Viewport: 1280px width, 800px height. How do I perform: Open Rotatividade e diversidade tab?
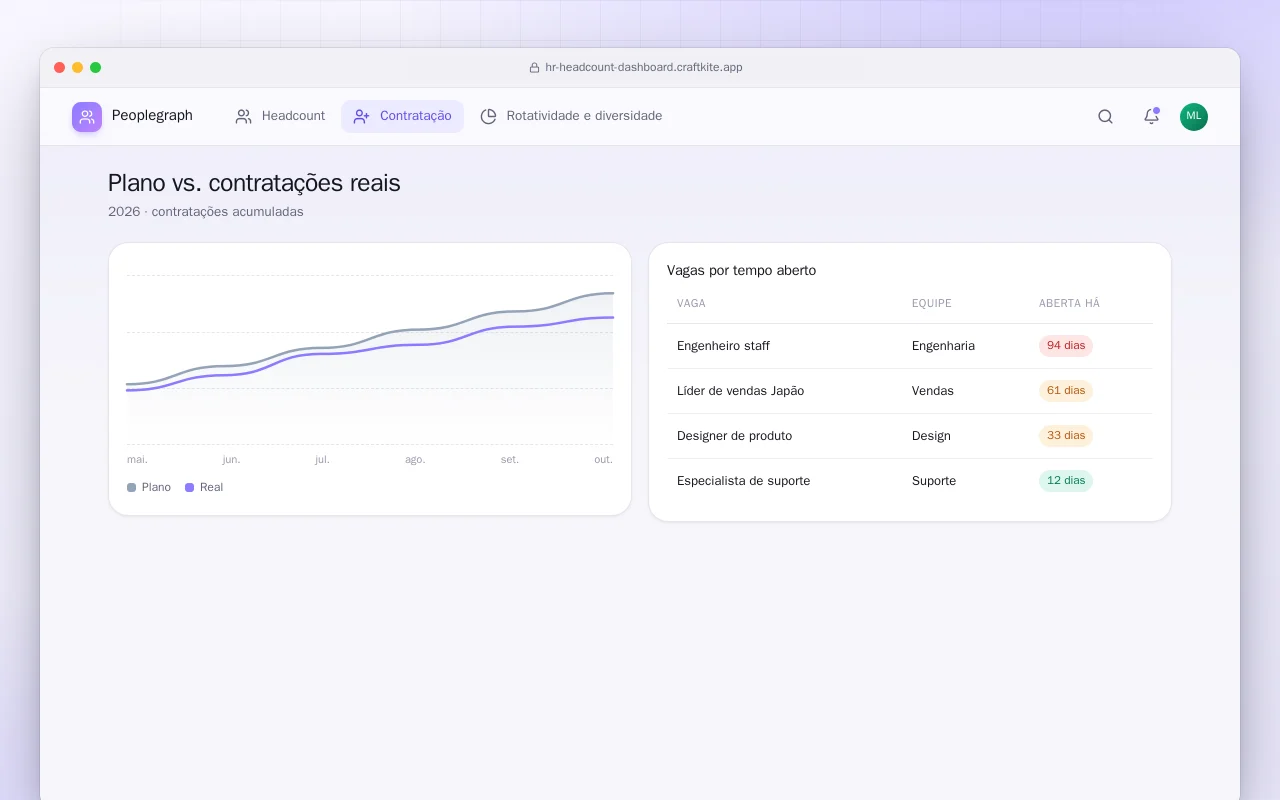(x=571, y=116)
